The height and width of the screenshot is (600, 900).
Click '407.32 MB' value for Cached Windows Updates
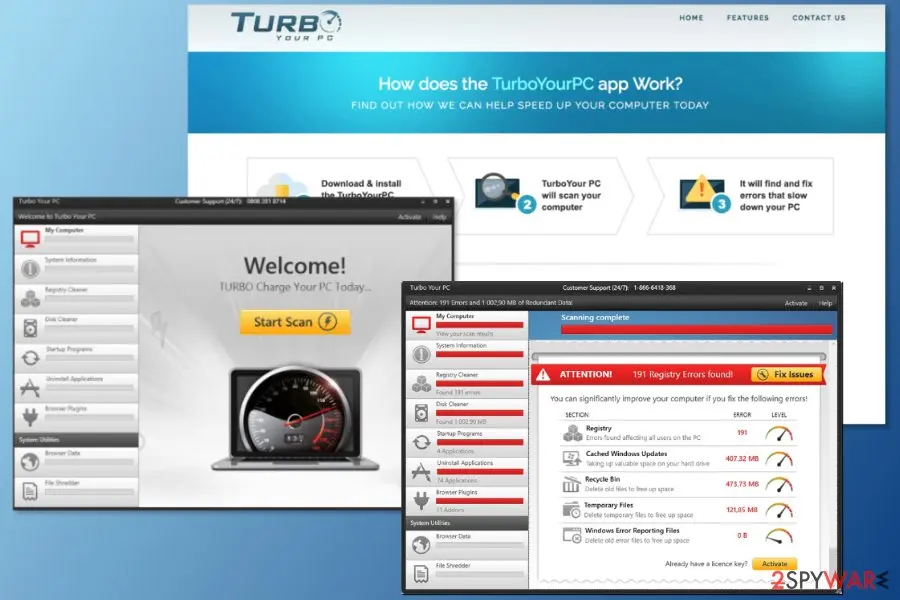(742, 459)
